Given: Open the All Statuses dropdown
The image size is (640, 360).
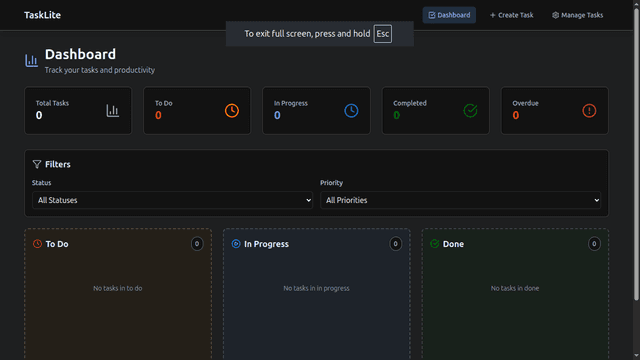Looking at the screenshot, I should (173, 200).
